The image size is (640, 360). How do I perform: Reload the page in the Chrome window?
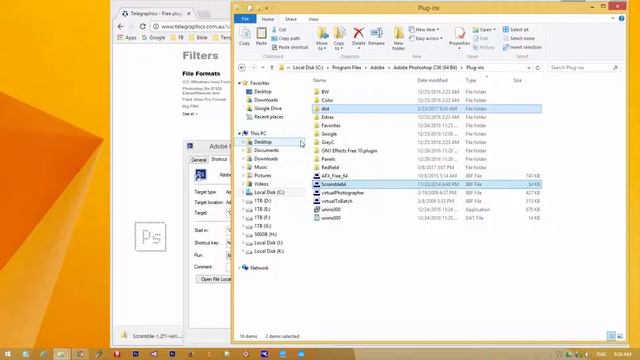coord(142,27)
